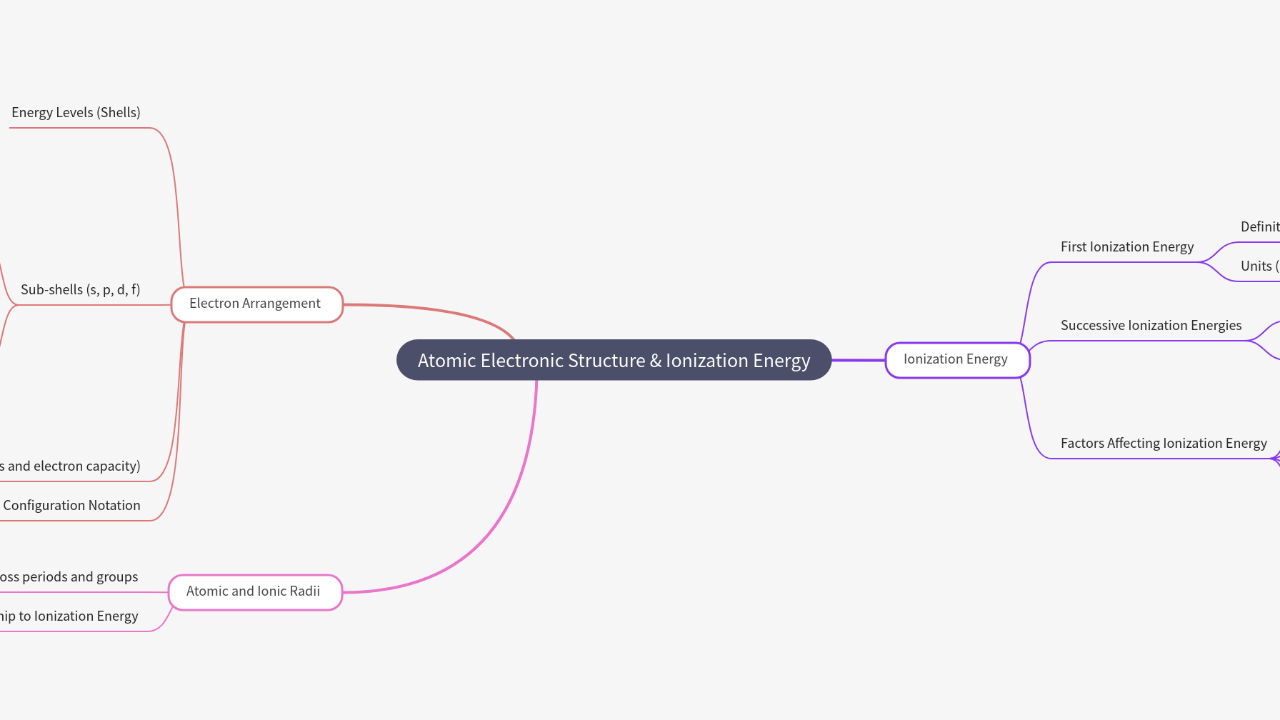Select the central Atomic Electronic Structure node

pyautogui.click(x=614, y=360)
